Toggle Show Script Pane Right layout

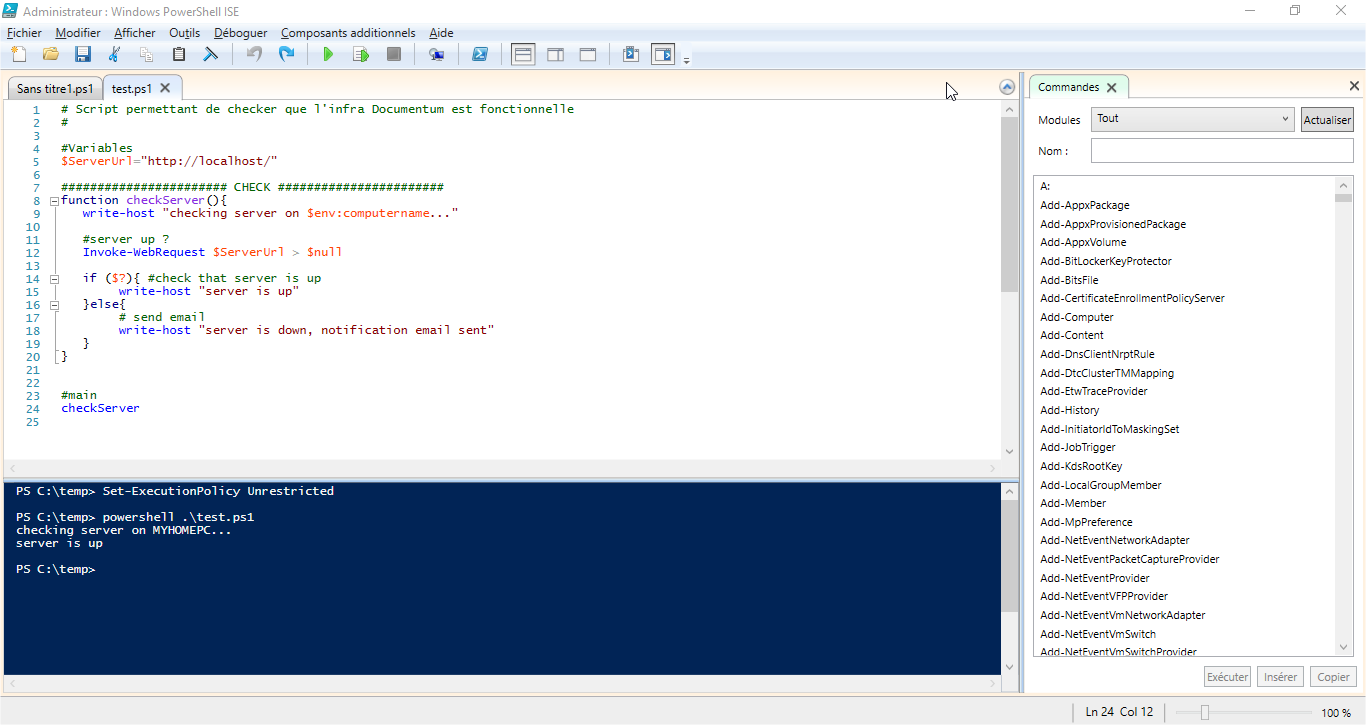pos(556,54)
